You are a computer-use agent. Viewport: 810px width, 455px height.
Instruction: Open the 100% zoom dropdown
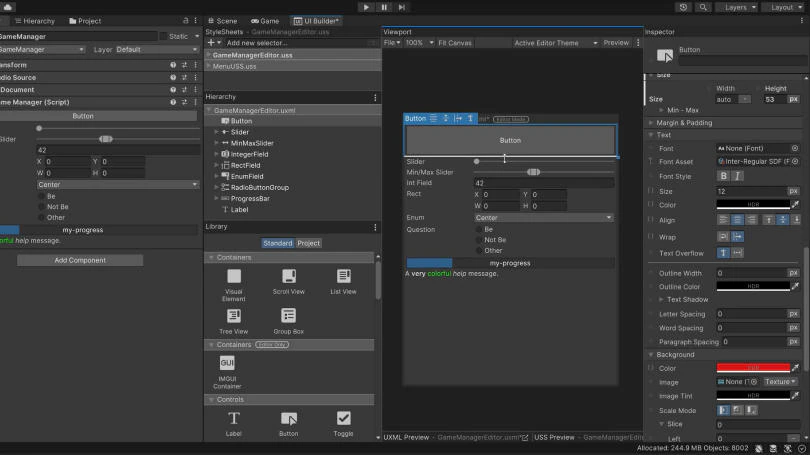click(x=419, y=43)
